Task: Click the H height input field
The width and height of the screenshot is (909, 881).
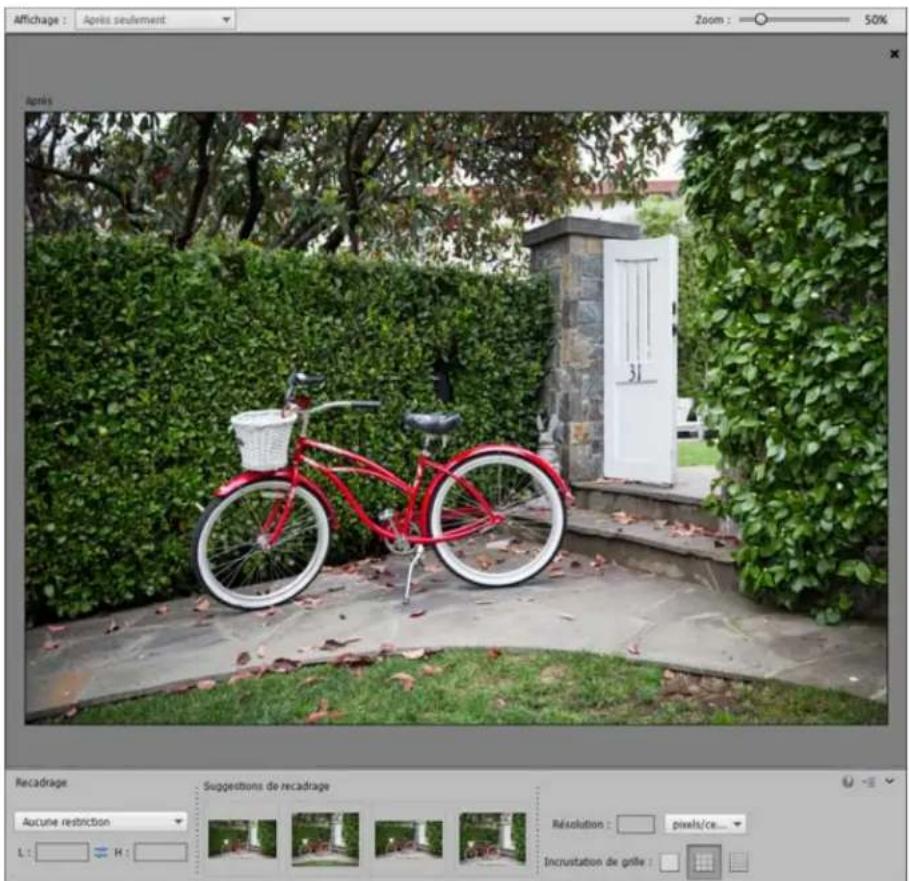Action: 160,848
